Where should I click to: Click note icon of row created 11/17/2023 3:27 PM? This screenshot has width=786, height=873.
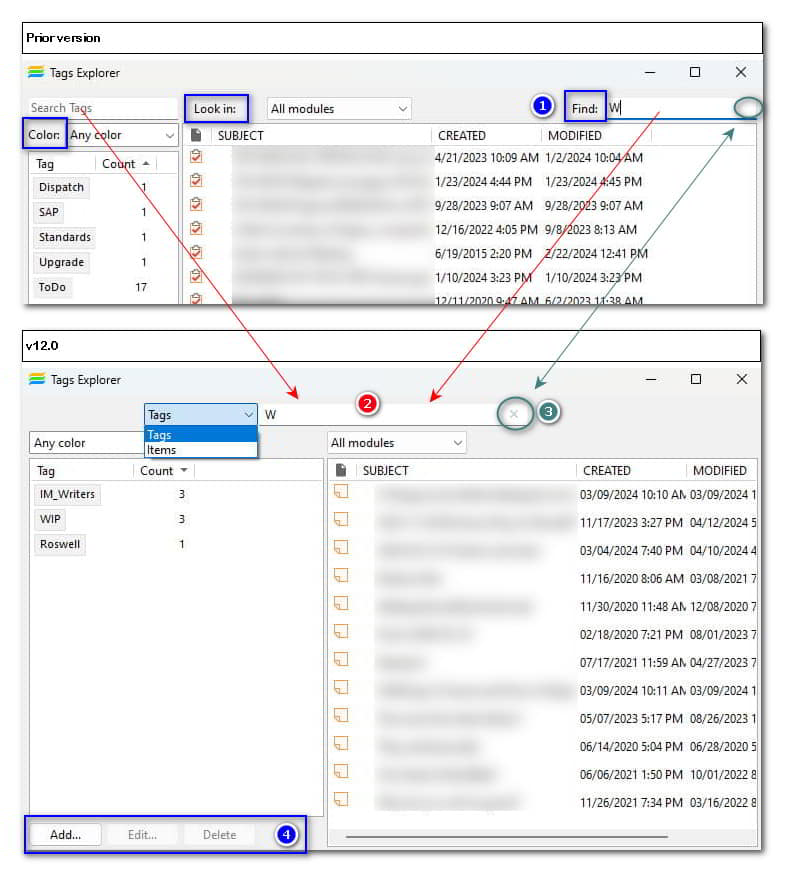click(341, 519)
